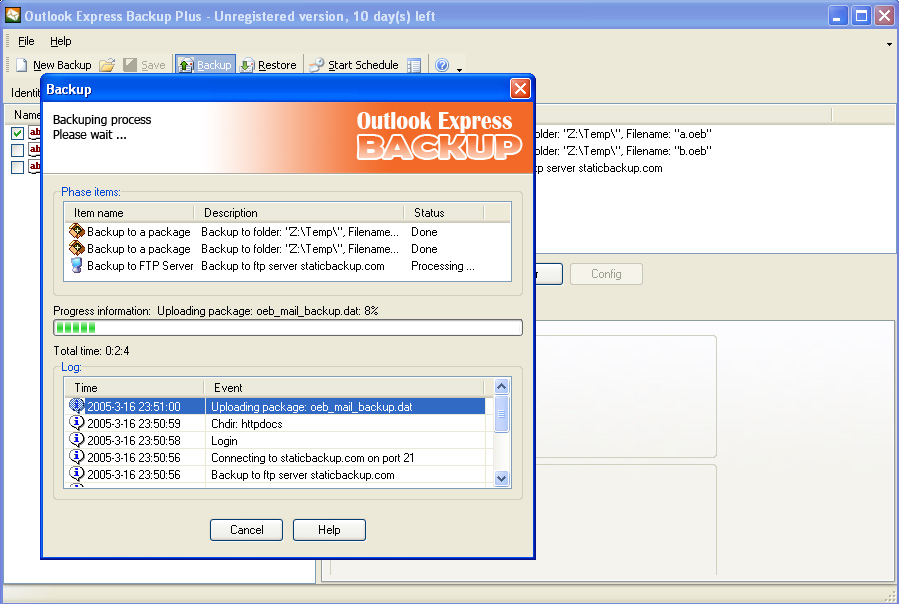Click log scrollbar down arrow
Screen dimensions: 899x604
click(501, 478)
